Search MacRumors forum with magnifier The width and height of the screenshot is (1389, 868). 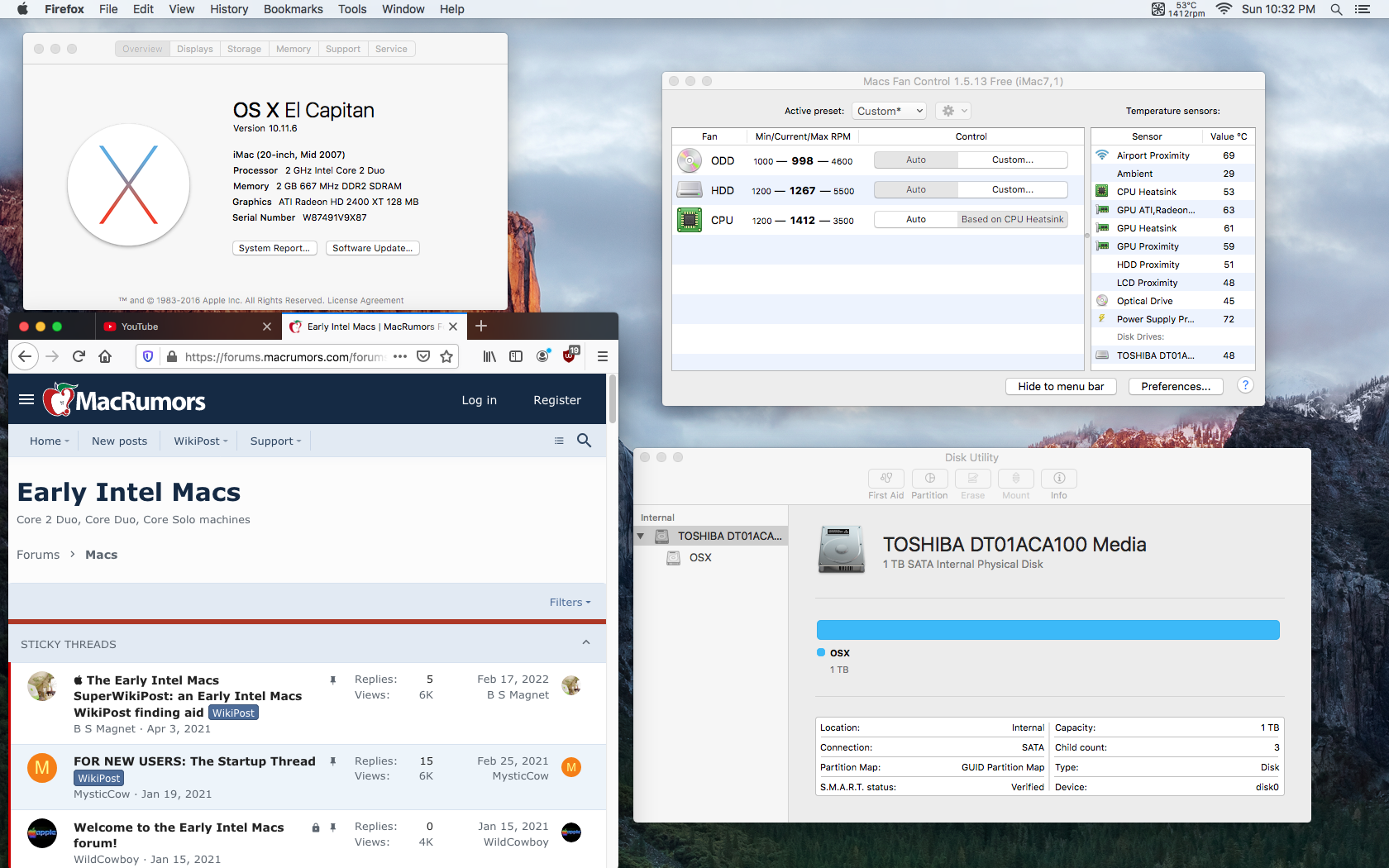[x=584, y=441]
